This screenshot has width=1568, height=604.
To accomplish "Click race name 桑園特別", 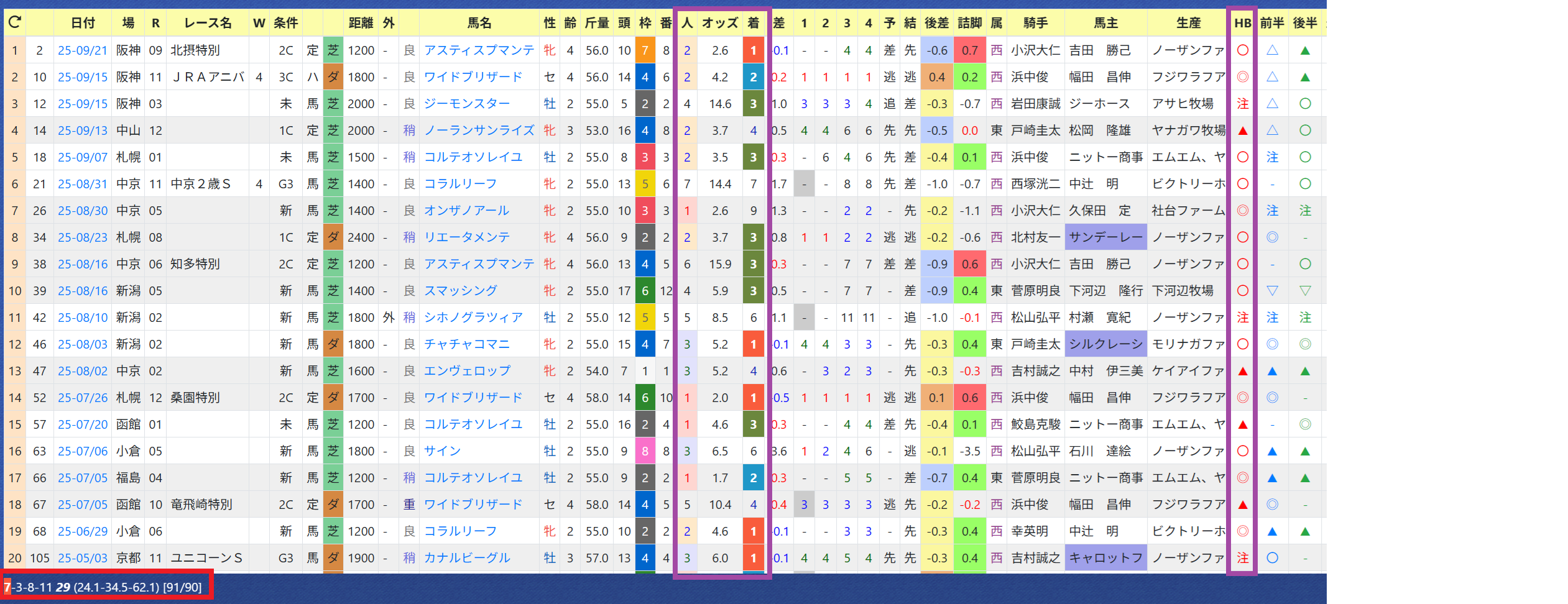I will point(195,398).
